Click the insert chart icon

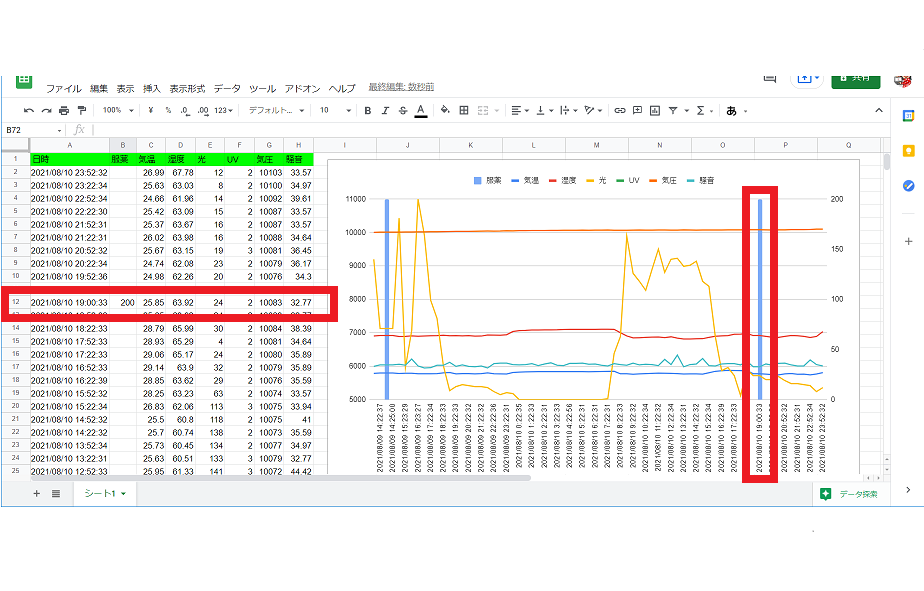tap(654, 110)
